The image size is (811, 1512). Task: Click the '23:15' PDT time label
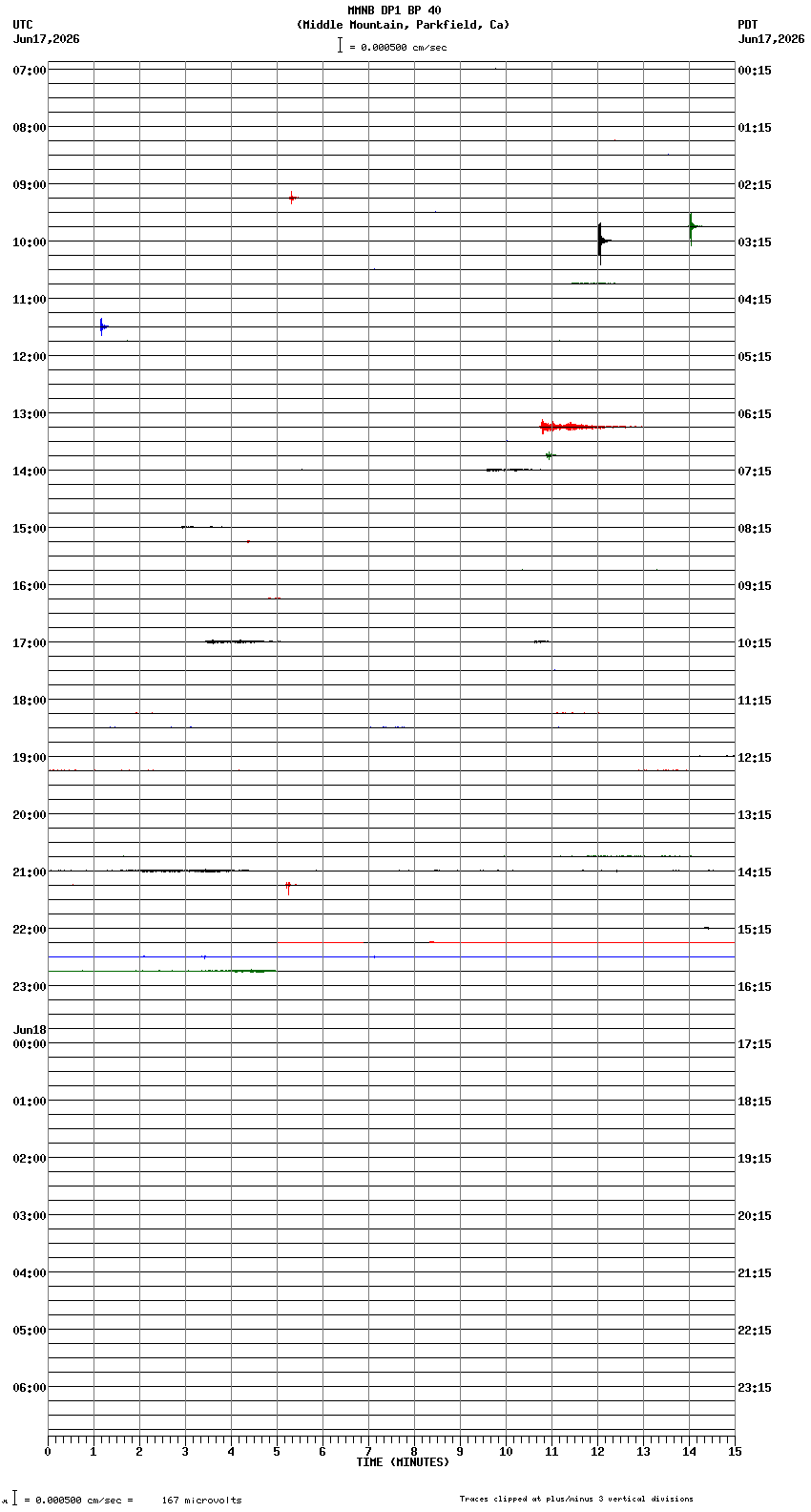[x=755, y=1388]
